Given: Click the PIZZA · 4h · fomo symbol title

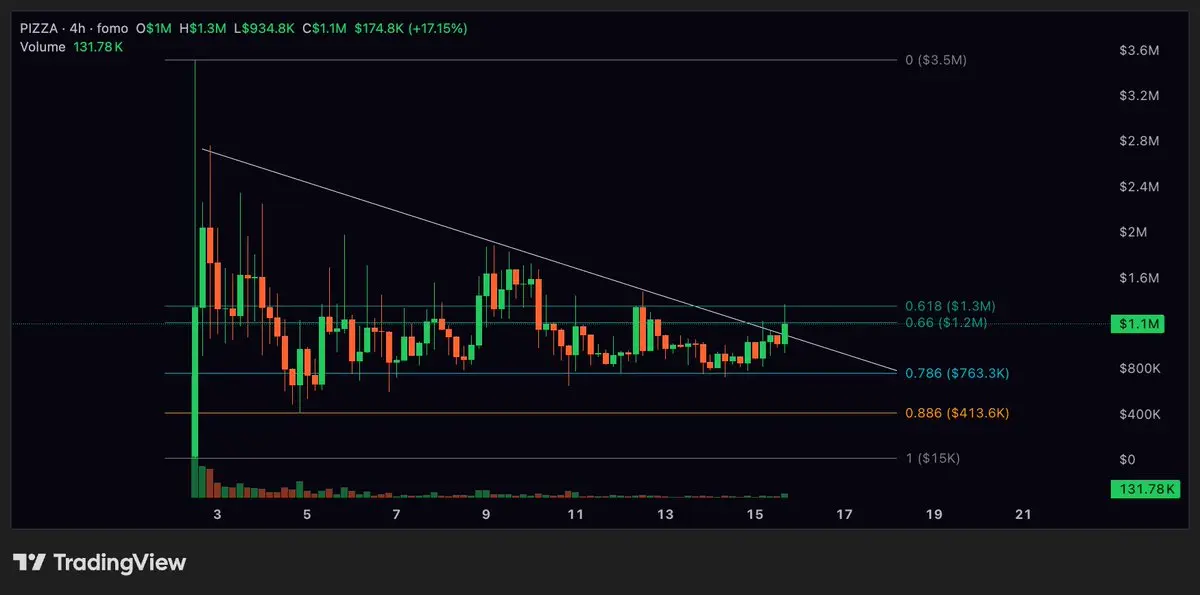Looking at the screenshot, I should [74, 28].
